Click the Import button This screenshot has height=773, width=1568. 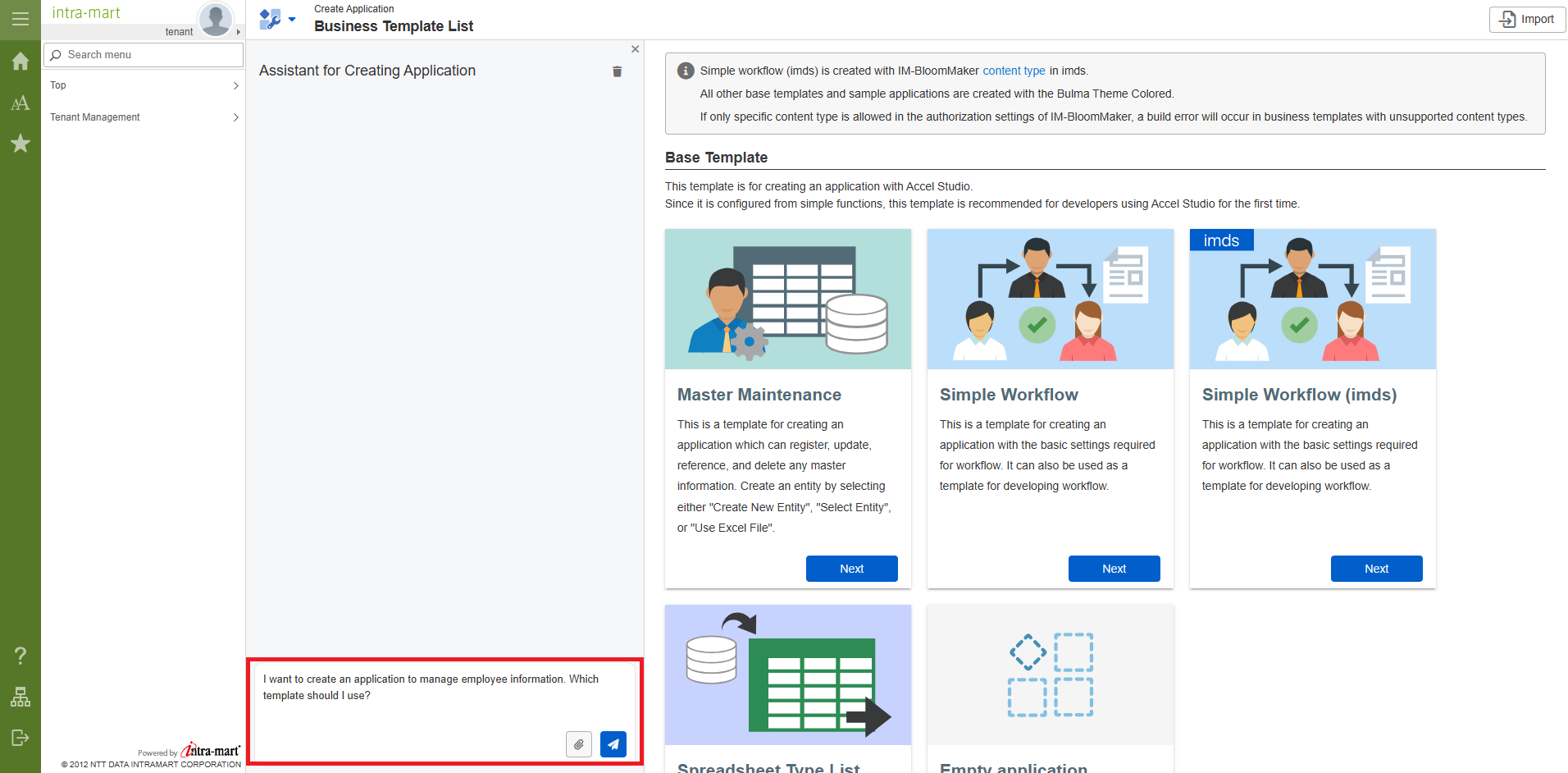1526,19
